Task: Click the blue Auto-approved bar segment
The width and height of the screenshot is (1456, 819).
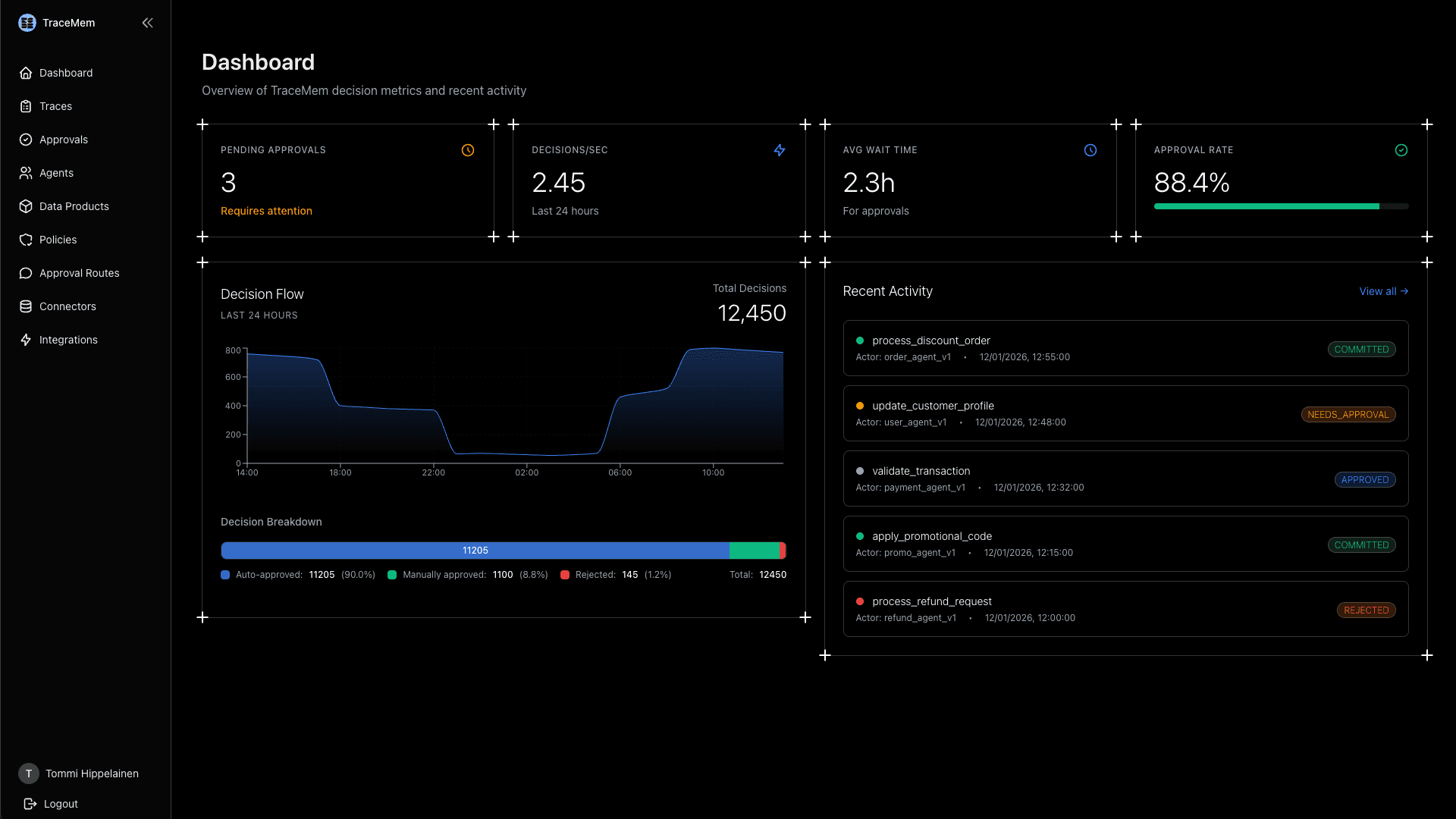Action: 475,551
